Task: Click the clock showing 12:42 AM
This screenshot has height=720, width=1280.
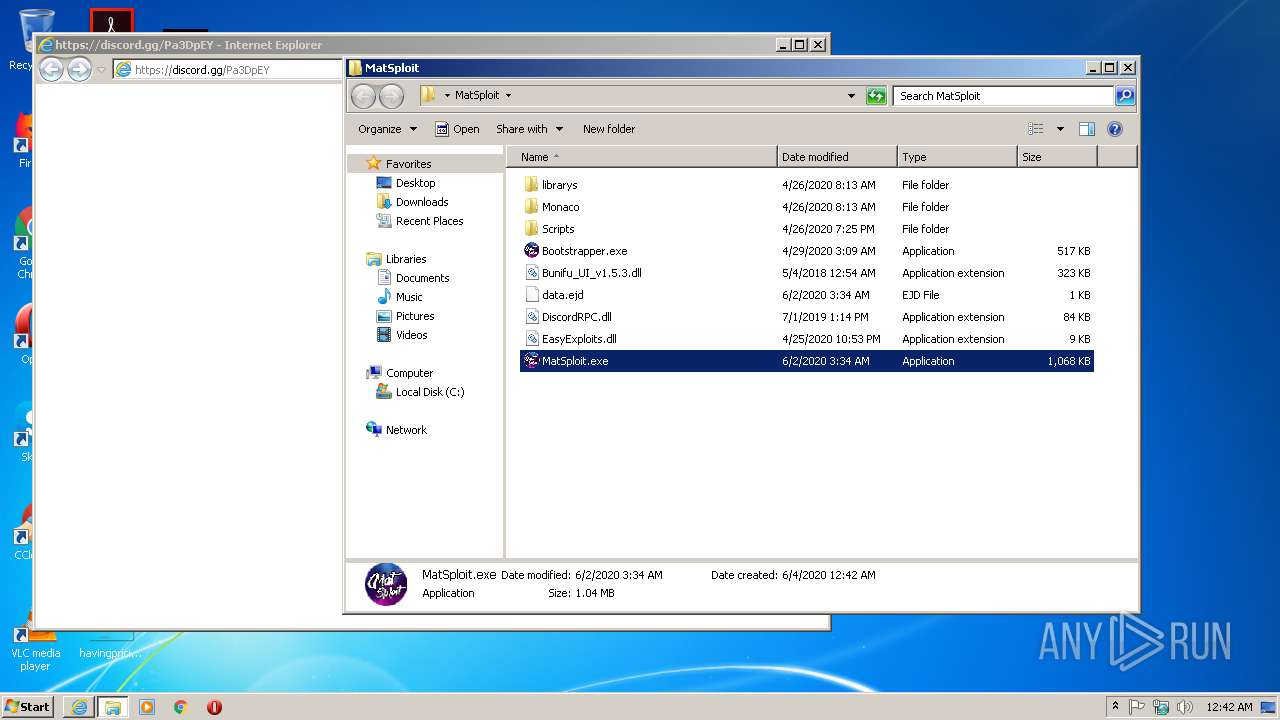Action: (1229, 707)
